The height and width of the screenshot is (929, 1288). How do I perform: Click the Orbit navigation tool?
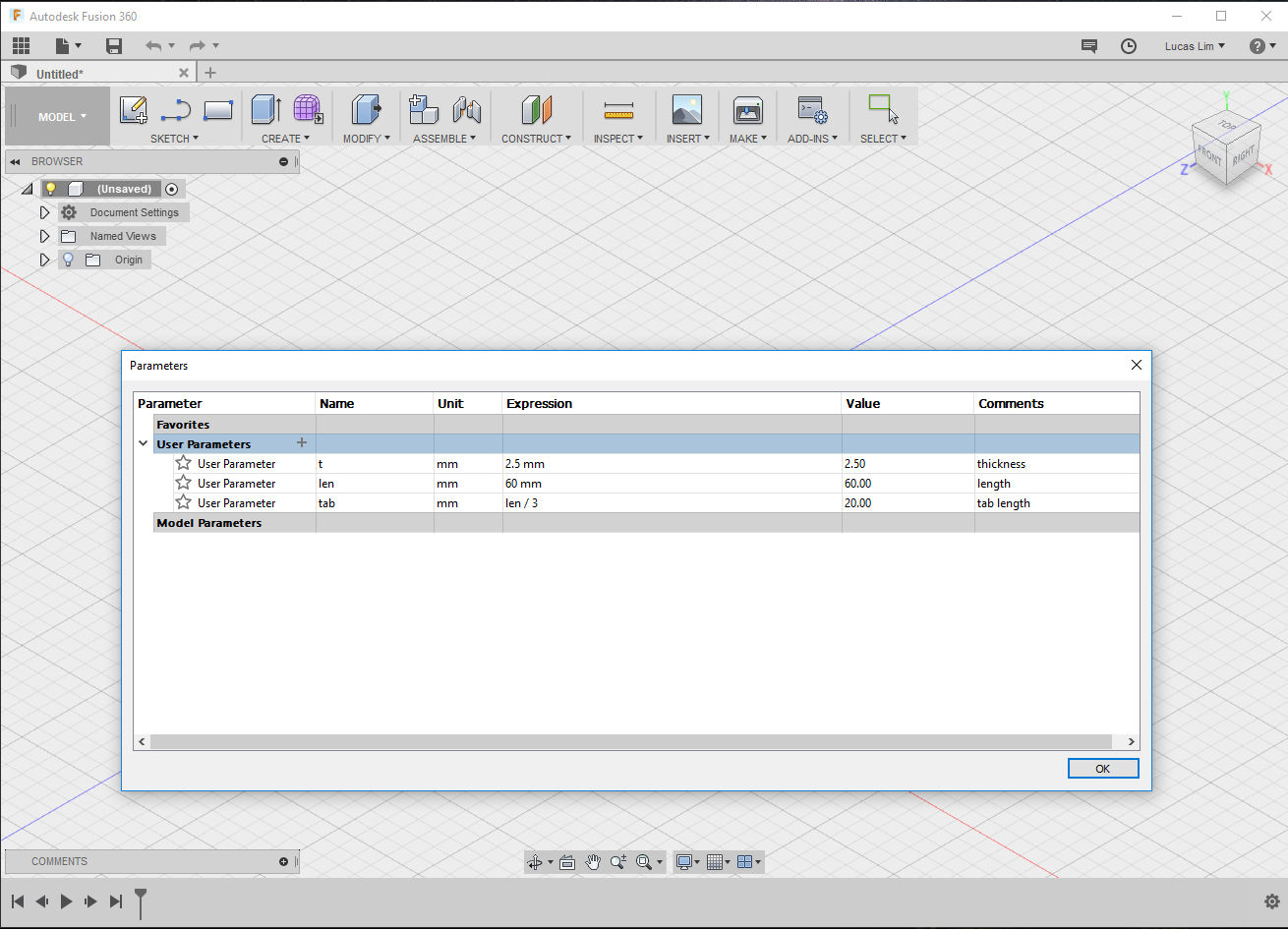536,862
